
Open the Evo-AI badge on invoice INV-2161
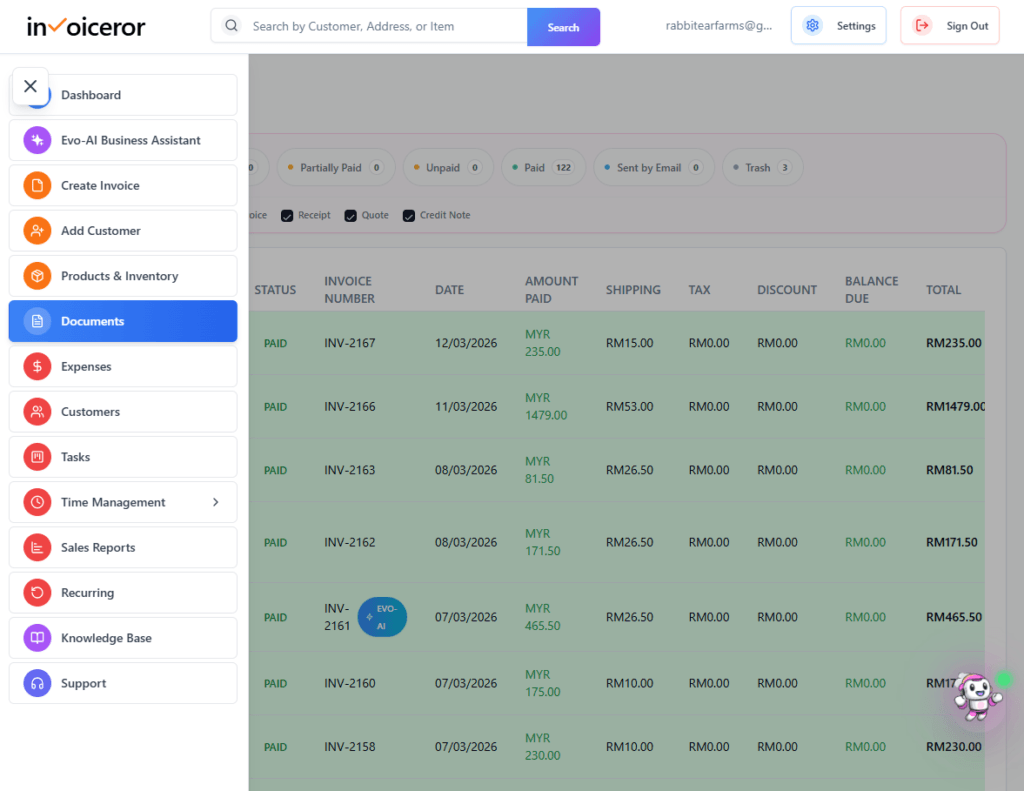[x=382, y=617]
